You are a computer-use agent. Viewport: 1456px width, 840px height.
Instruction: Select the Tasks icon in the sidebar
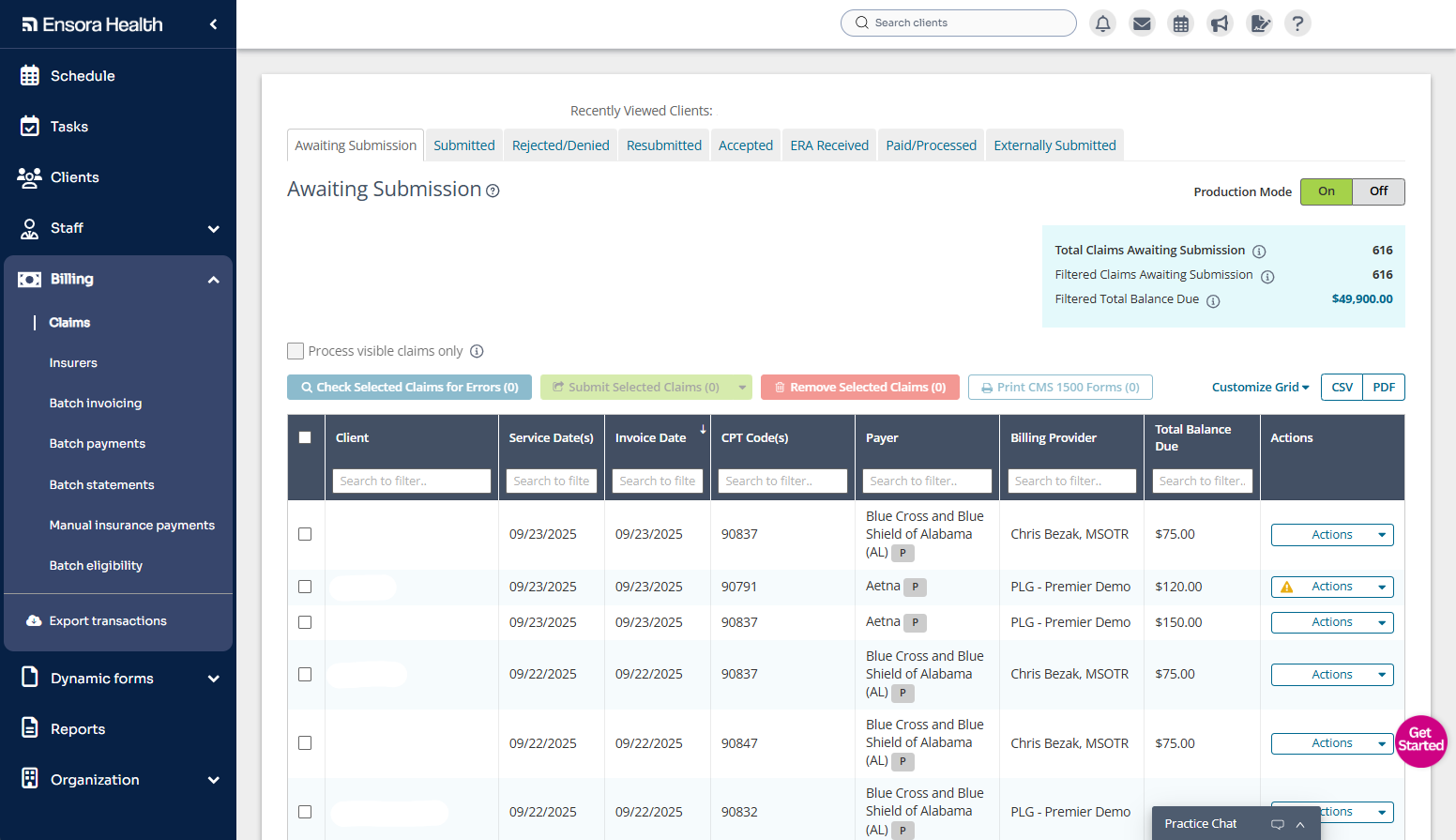pos(29,126)
